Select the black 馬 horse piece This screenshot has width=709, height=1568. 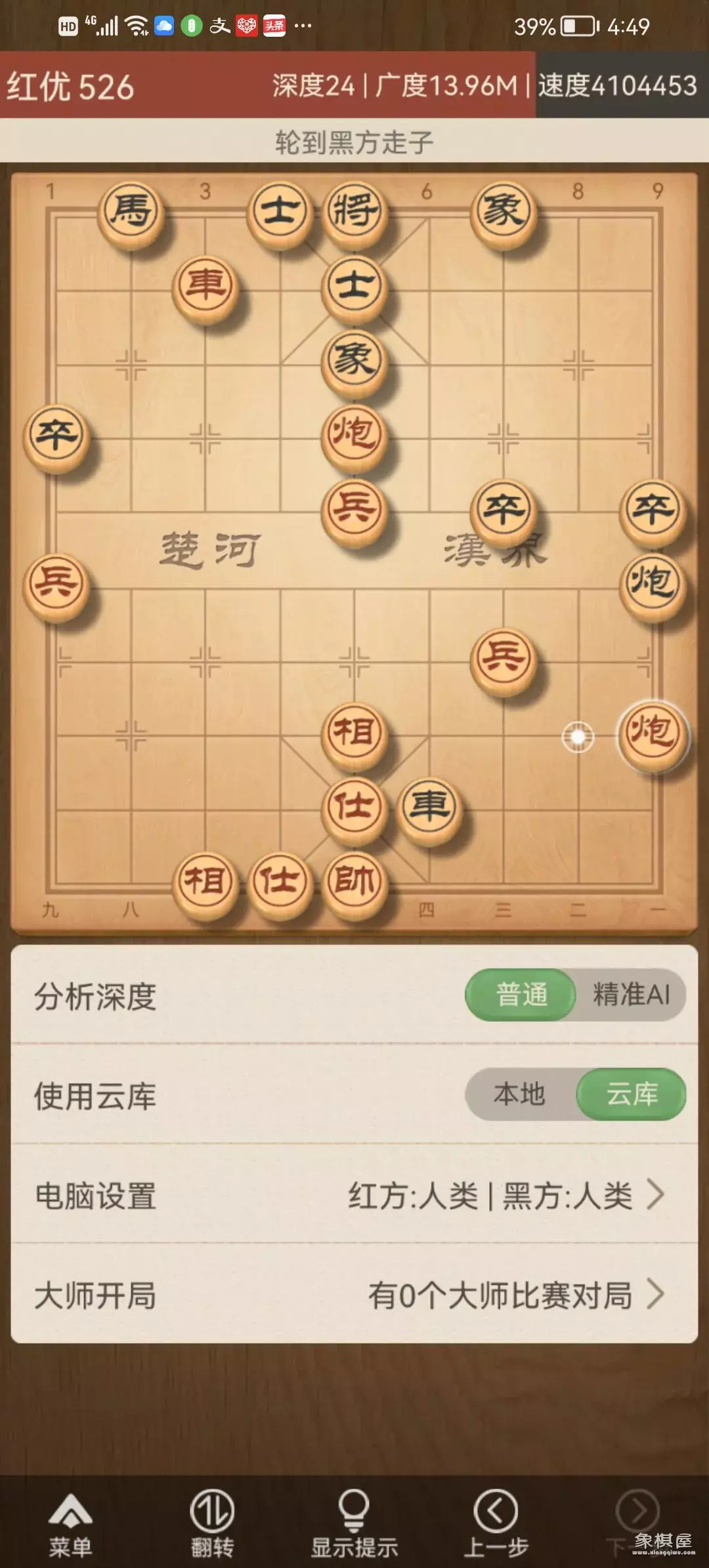[x=131, y=211]
